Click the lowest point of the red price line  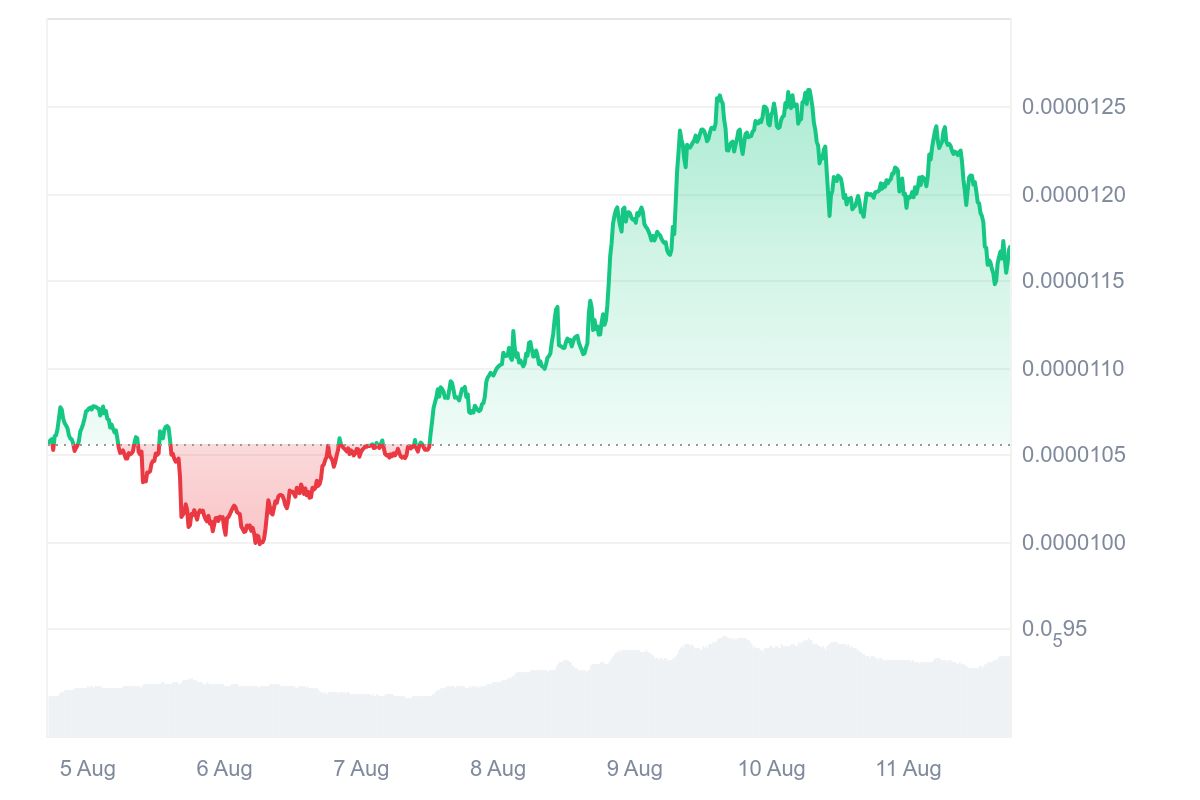[260, 543]
